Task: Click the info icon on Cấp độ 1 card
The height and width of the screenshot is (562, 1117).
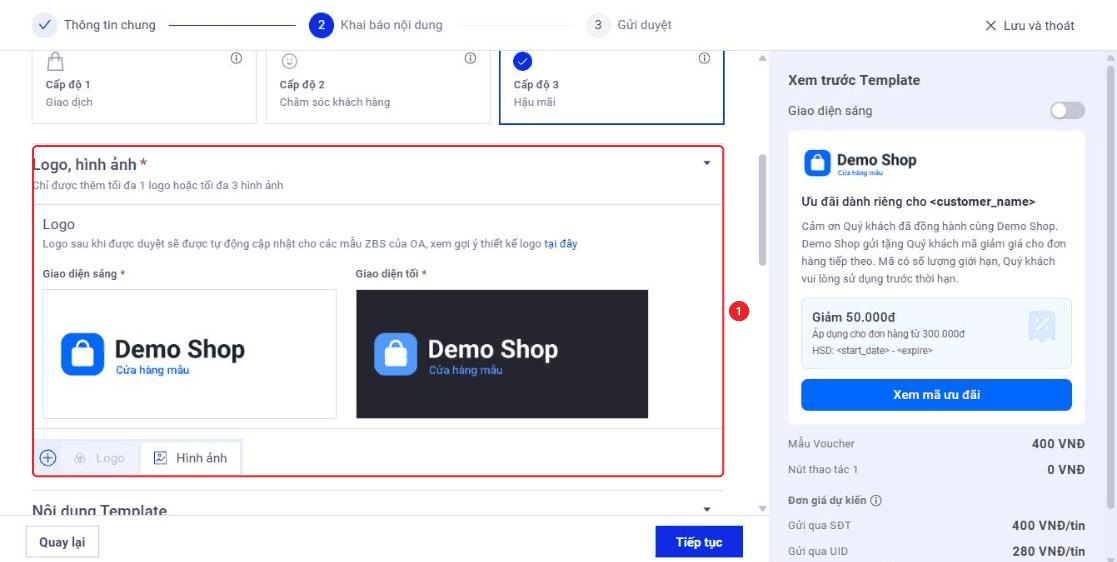Action: 237,58
